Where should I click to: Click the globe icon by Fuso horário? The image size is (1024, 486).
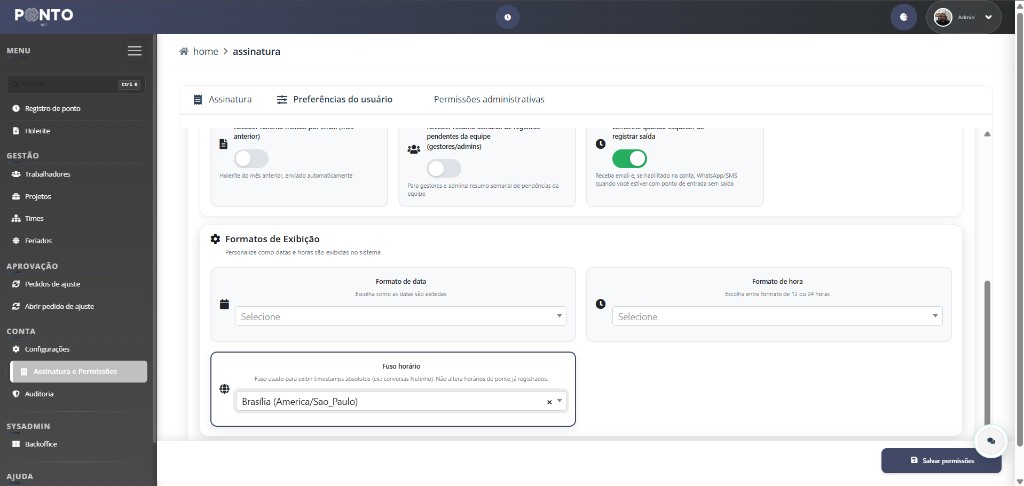coord(225,389)
